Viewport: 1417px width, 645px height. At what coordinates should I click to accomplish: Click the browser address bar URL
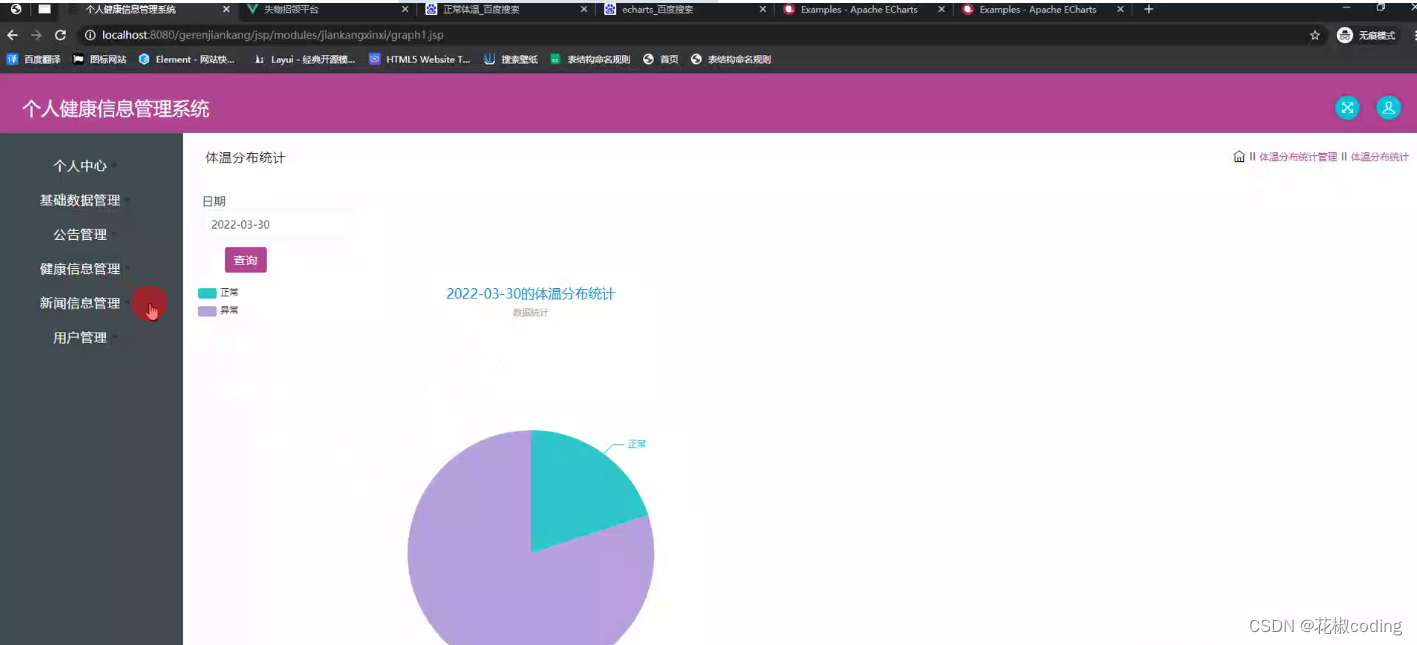[x=272, y=35]
